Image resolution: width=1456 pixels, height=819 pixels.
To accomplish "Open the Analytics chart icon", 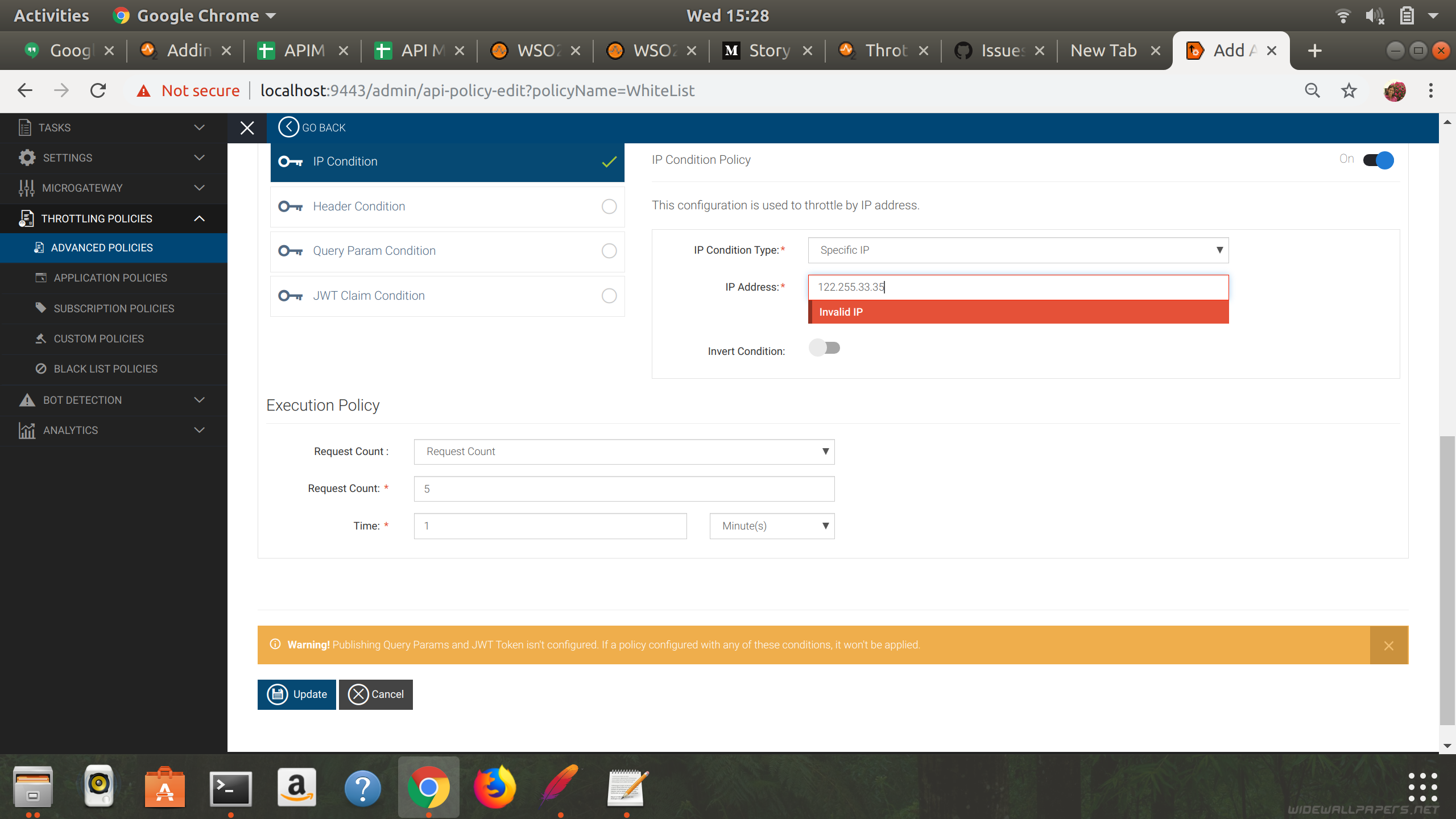I will [x=26, y=430].
